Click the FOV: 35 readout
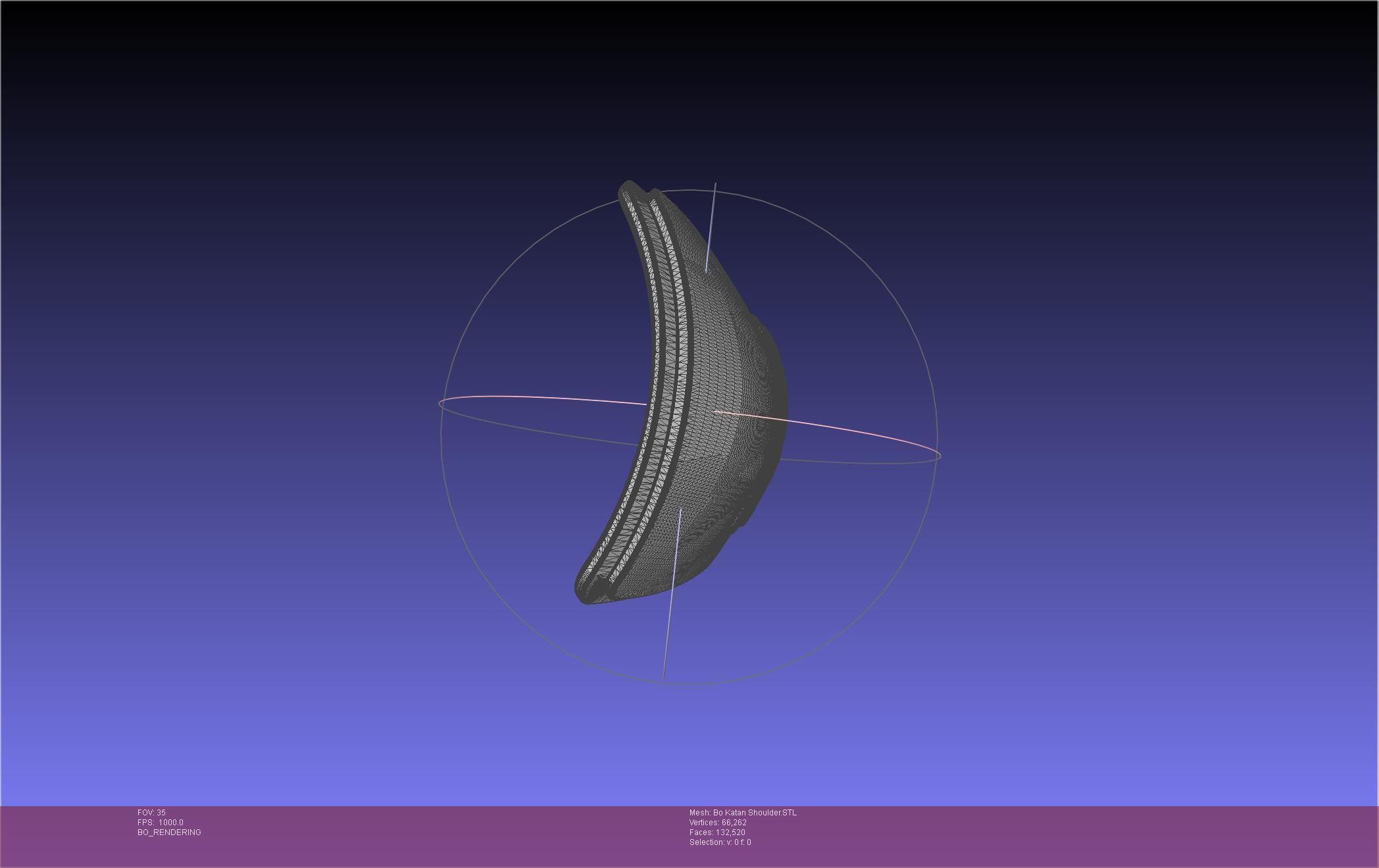The height and width of the screenshot is (868, 1379). (151, 813)
